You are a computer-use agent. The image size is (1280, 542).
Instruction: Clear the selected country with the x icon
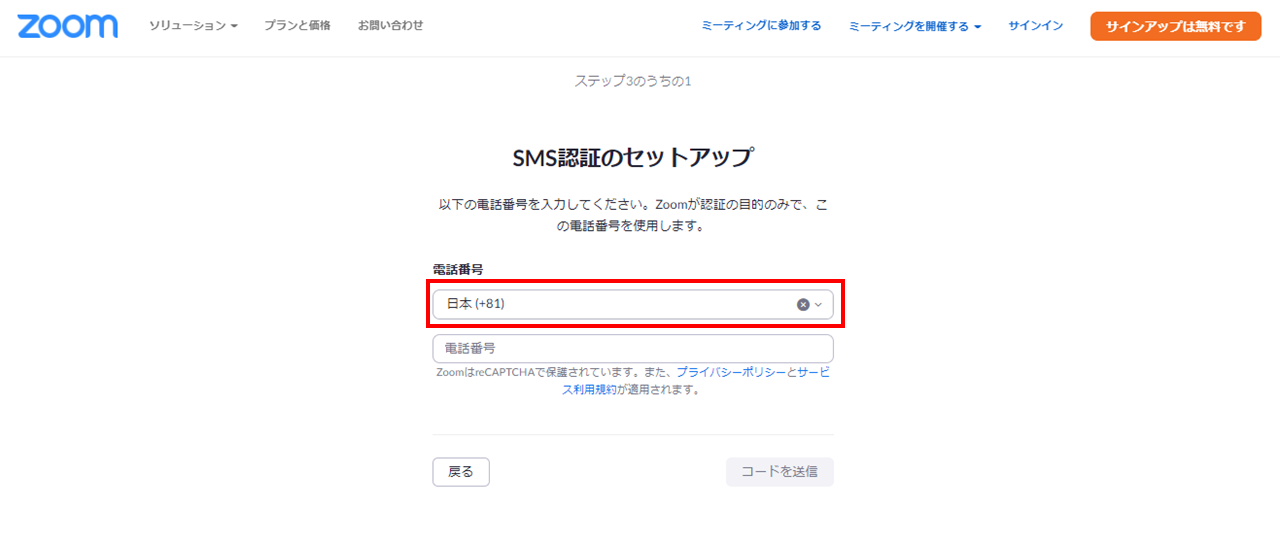pos(803,305)
